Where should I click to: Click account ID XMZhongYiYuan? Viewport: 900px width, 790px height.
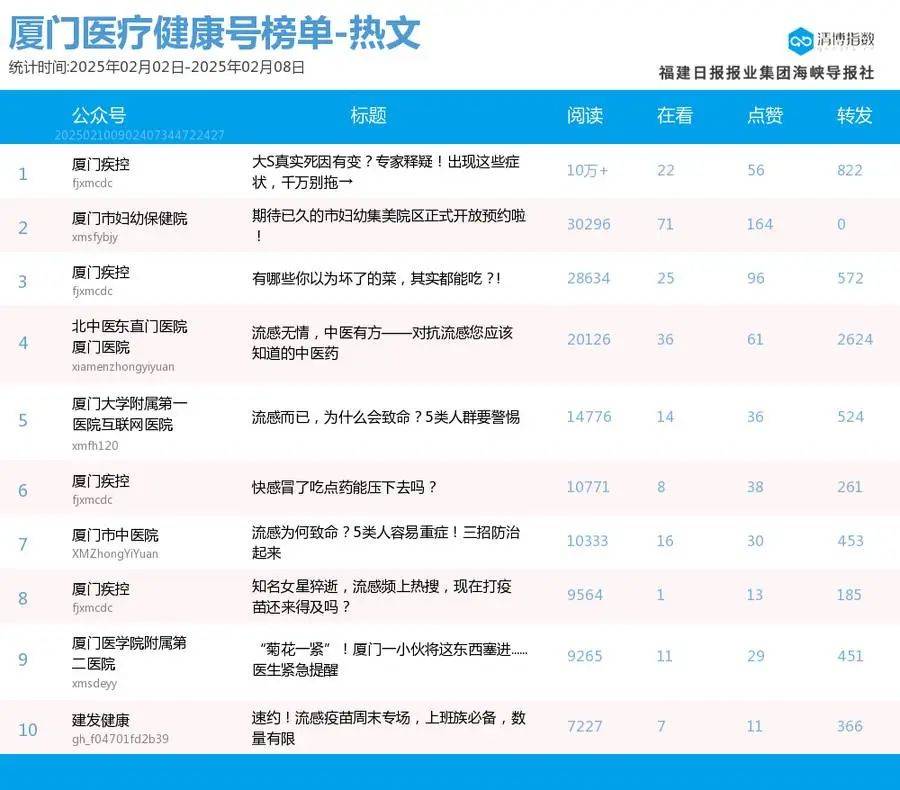coord(115,553)
